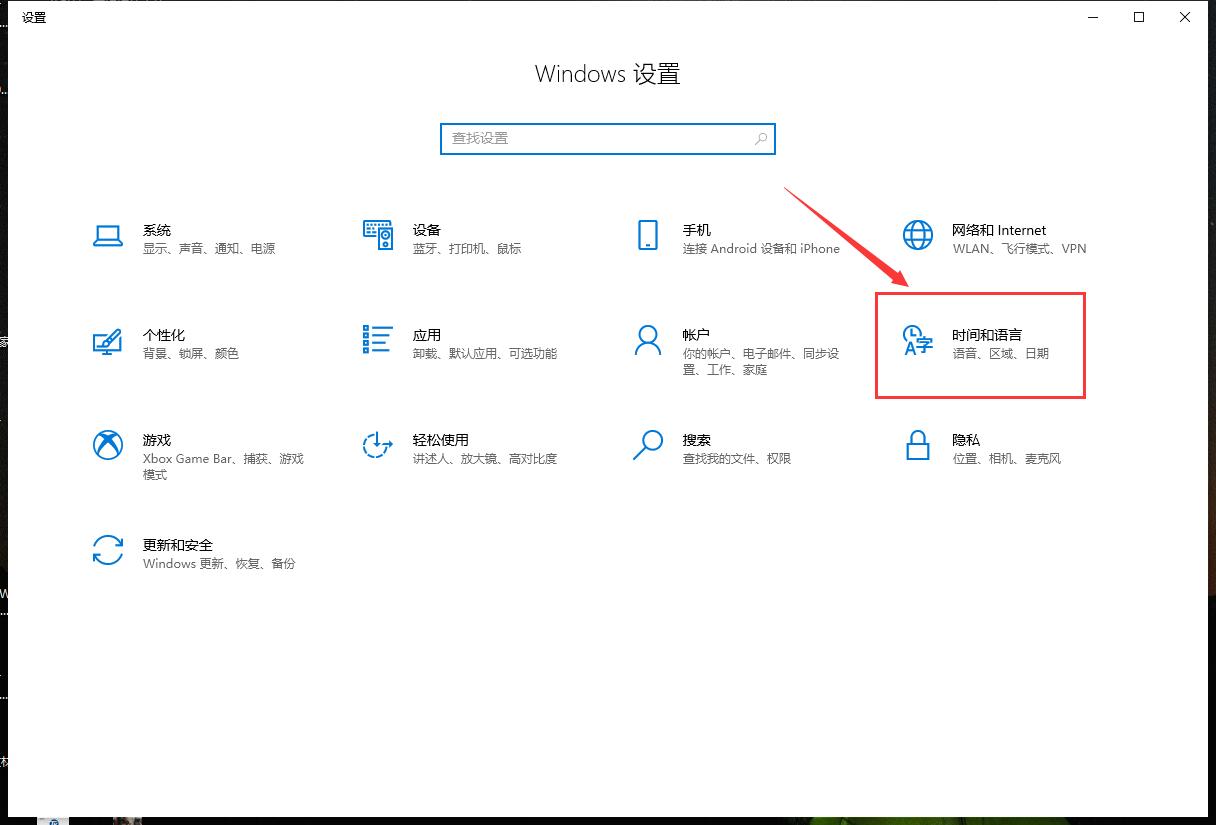Image resolution: width=1216 pixels, height=825 pixels.
Task: Open the 时间和语言 clock icon
Action: [918, 340]
